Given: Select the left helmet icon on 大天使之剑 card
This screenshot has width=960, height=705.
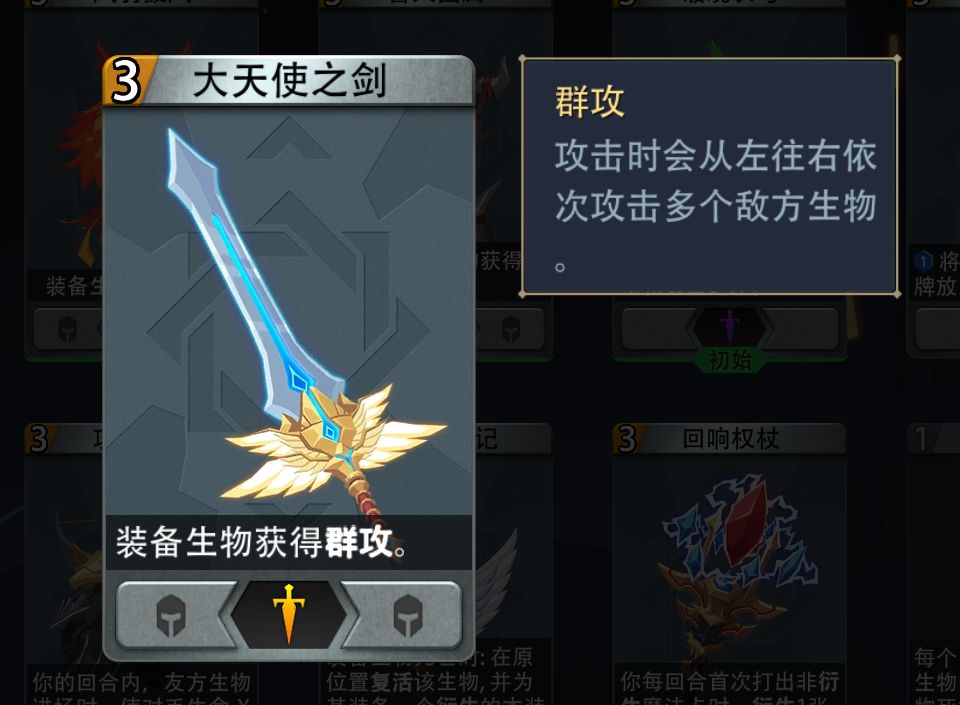Looking at the screenshot, I should [x=171, y=615].
